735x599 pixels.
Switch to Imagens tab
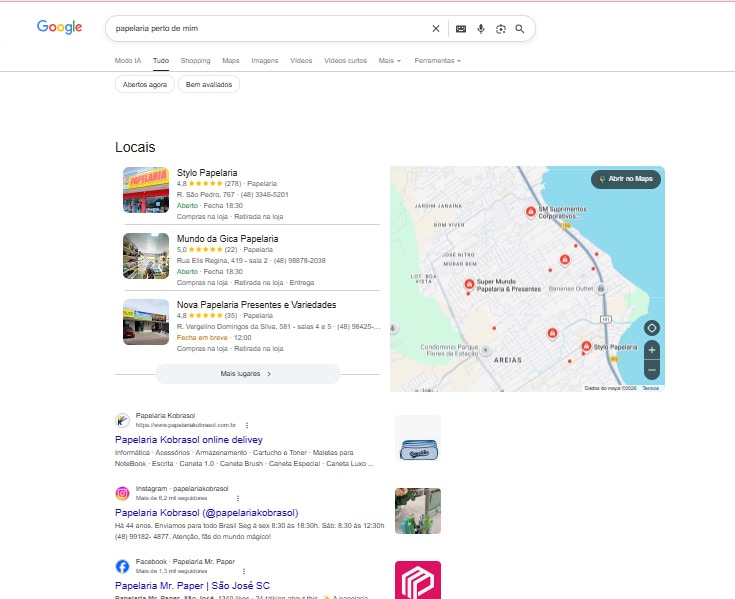tap(264, 60)
